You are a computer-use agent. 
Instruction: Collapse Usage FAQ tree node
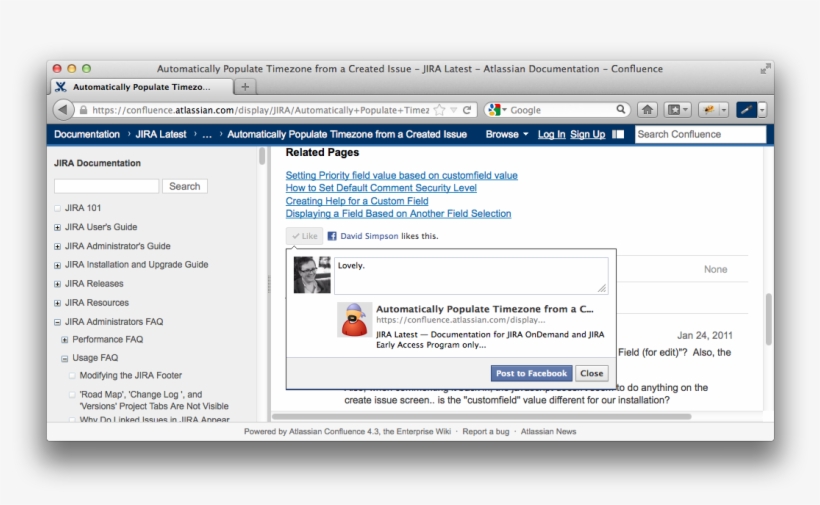point(65,358)
